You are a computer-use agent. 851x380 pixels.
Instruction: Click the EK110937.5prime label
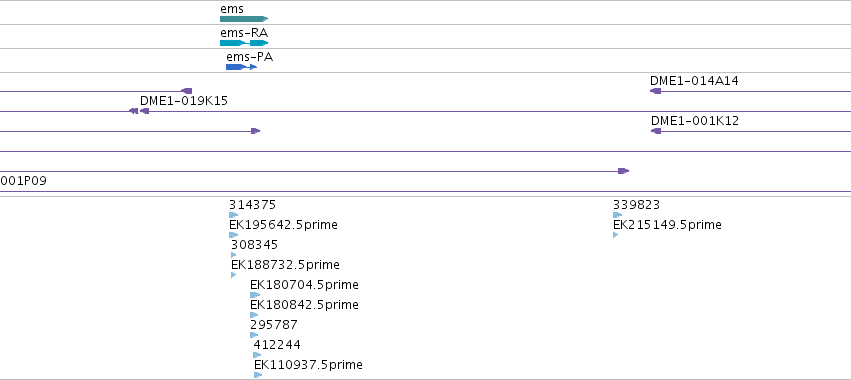(x=308, y=365)
